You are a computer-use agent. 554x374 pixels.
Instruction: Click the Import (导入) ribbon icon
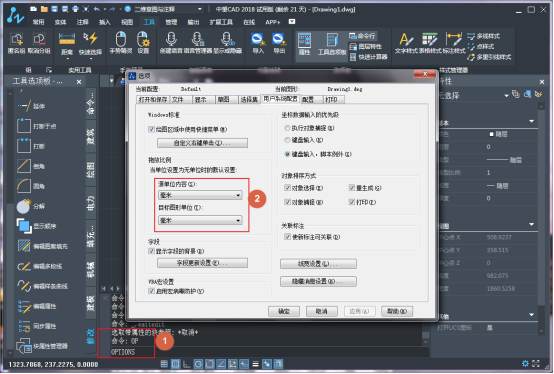coord(258,38)
